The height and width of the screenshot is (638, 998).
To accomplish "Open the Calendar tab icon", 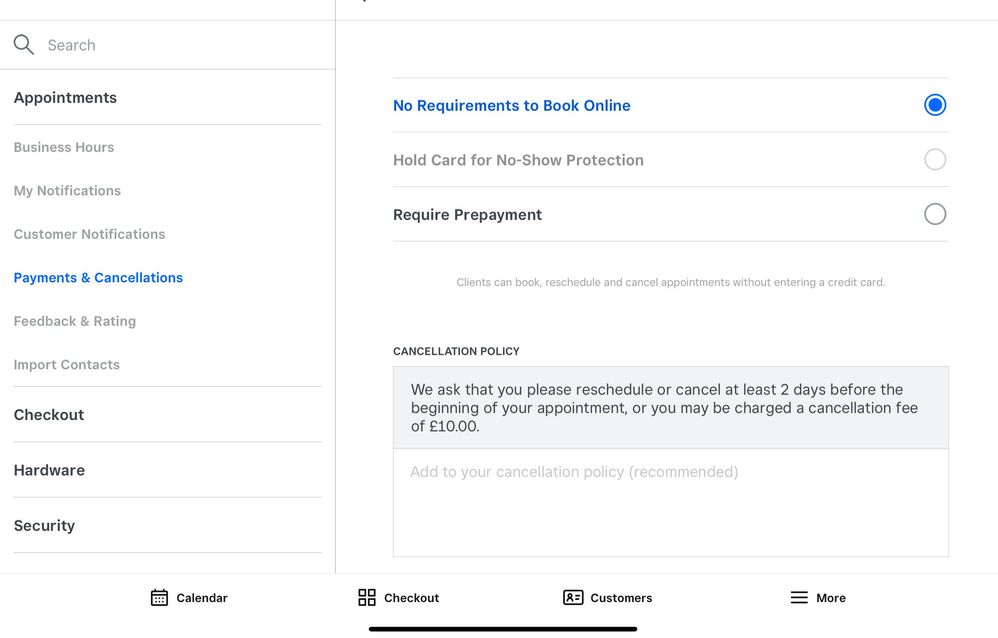I will [159, 598].
